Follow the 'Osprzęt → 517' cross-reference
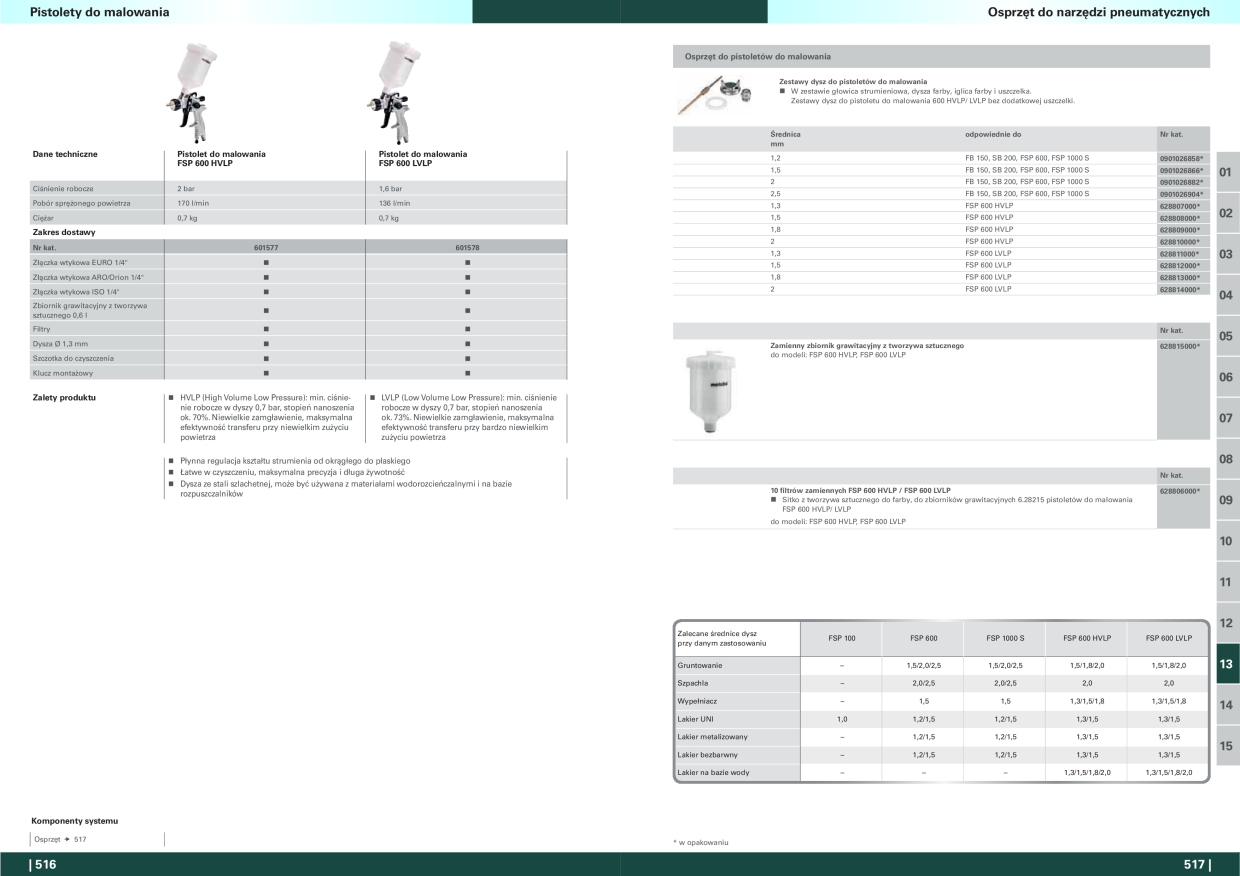Screen dimensions: 1240x876 60,839
